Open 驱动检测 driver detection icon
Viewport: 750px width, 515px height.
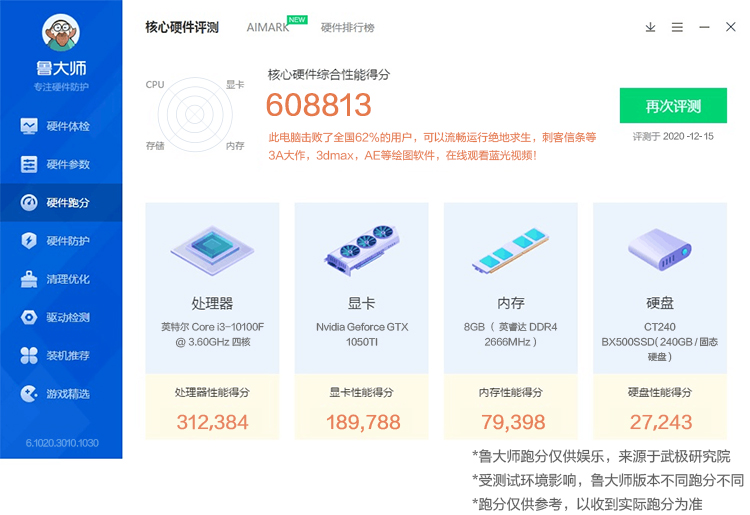(x=29, y=317)
